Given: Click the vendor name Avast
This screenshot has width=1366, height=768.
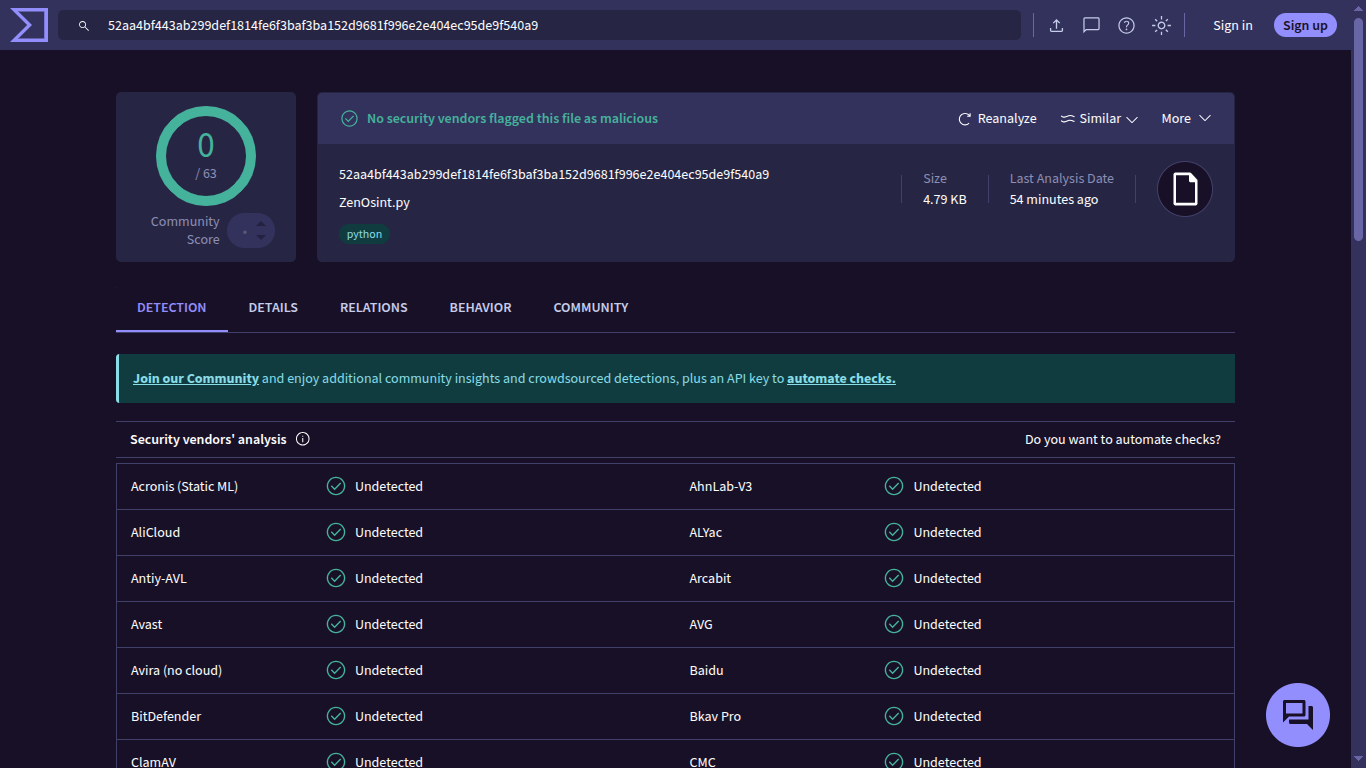Looking at the screenshot, I should (146, 624).
